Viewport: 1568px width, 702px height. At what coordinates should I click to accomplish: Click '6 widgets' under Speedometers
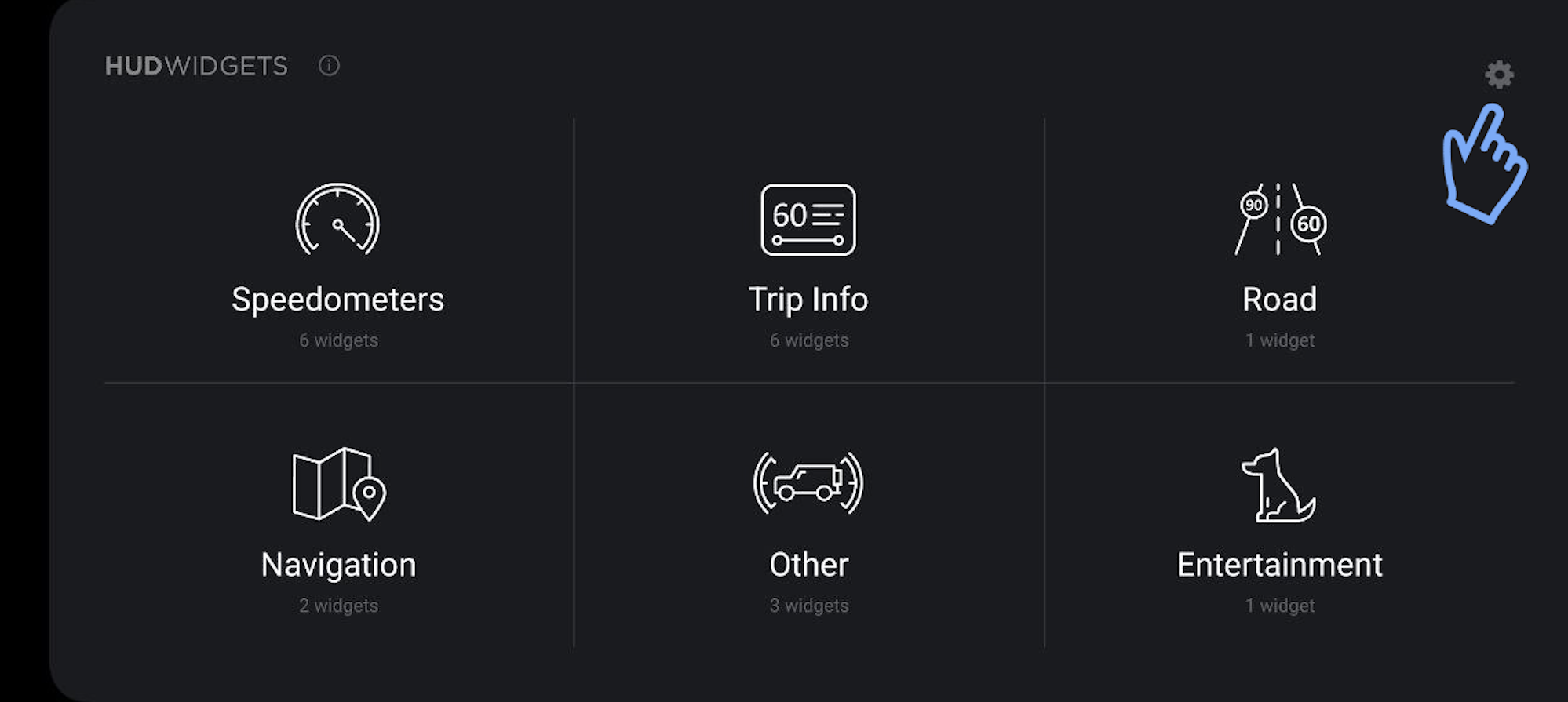[338, 340]
